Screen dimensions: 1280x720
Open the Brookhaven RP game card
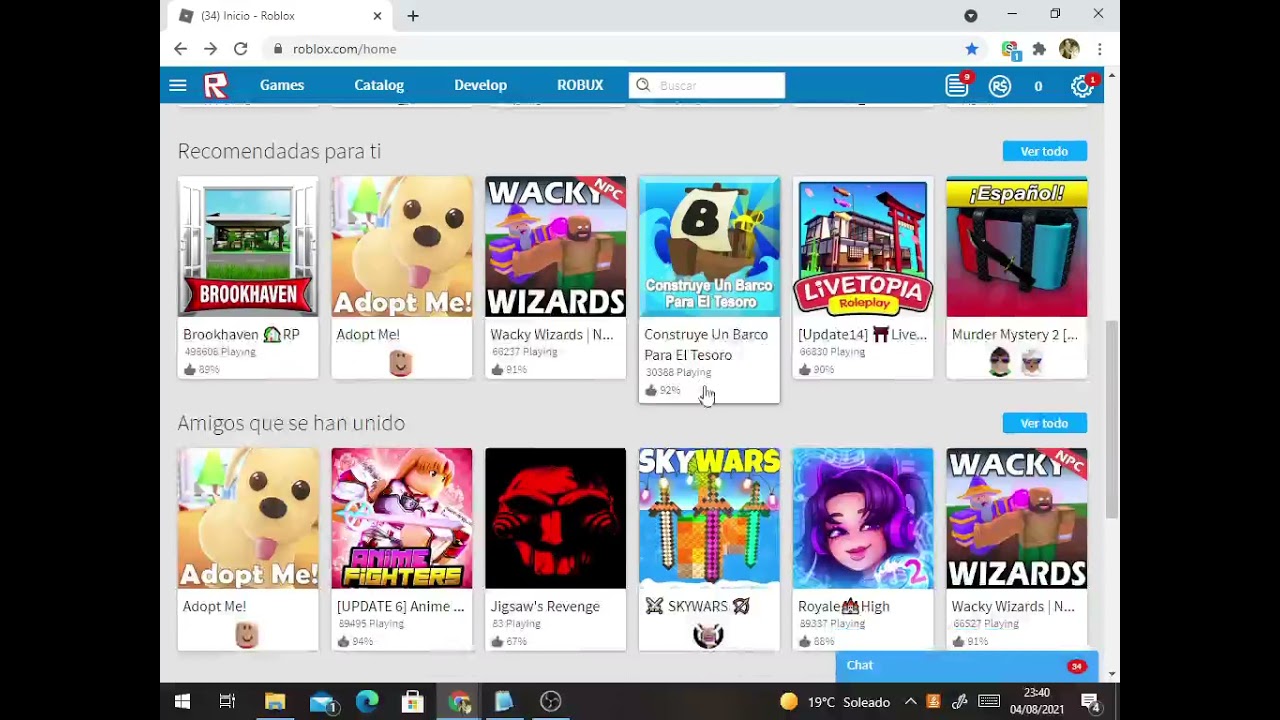(x=248, y=277)
